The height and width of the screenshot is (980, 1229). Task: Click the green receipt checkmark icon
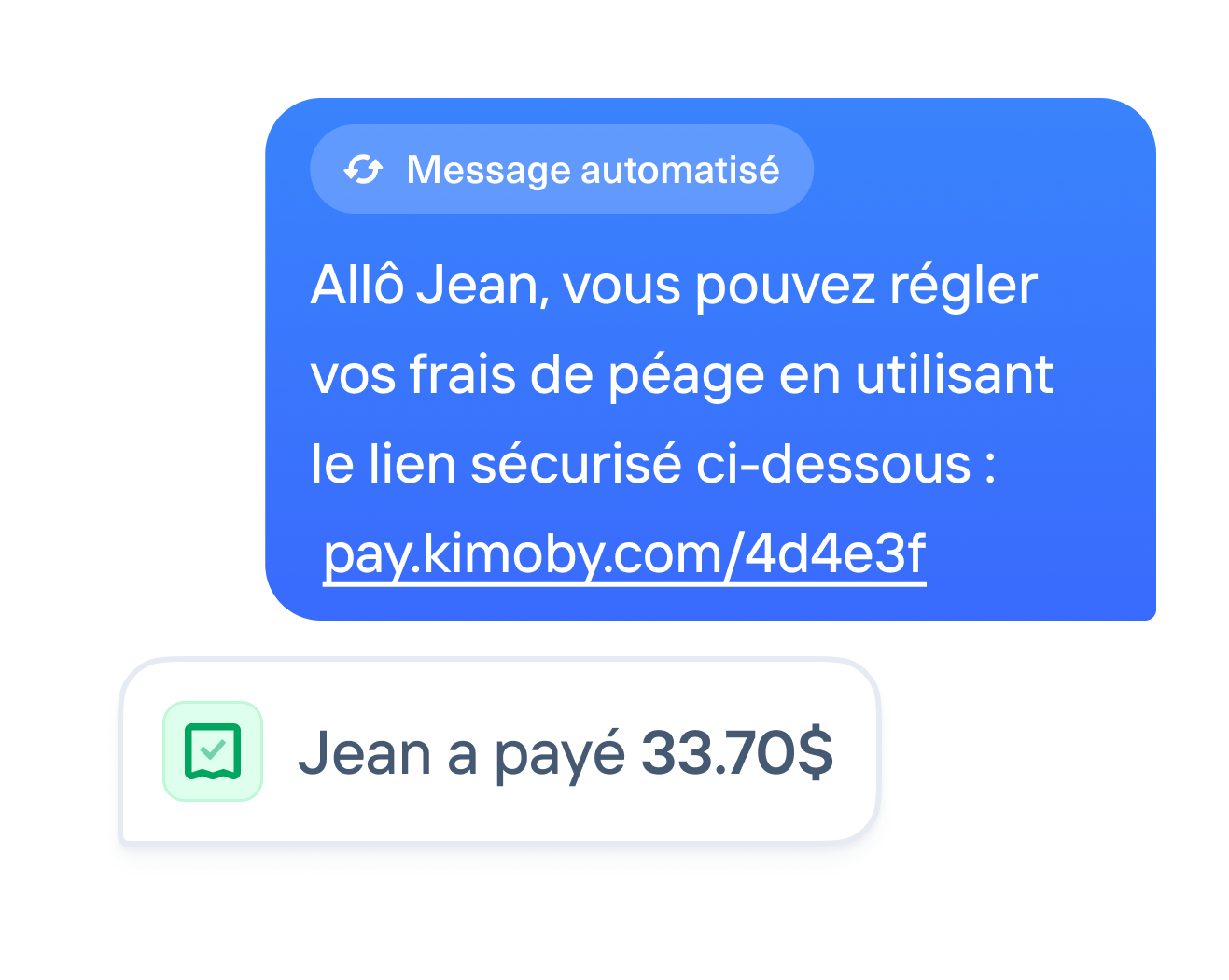click(x=213, y=751)
